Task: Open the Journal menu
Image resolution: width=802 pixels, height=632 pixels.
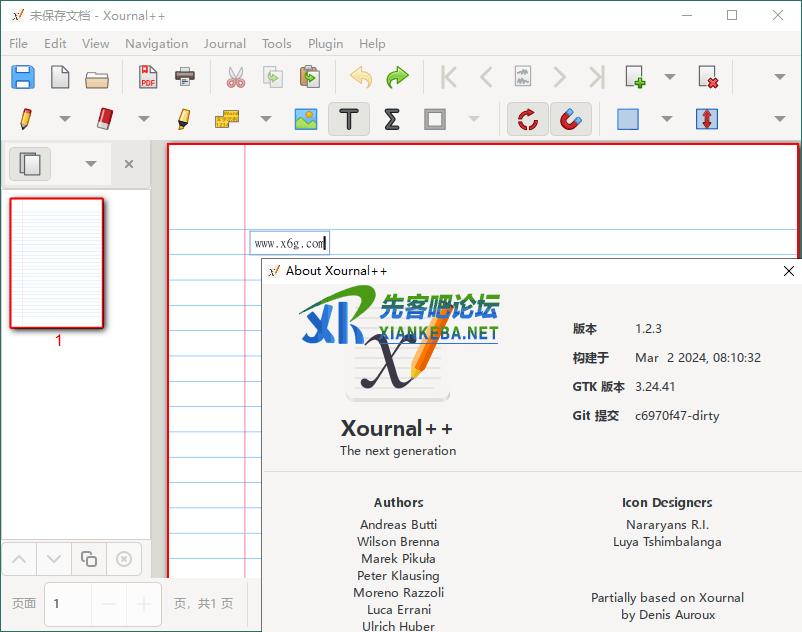Action: tap(224, 43)
